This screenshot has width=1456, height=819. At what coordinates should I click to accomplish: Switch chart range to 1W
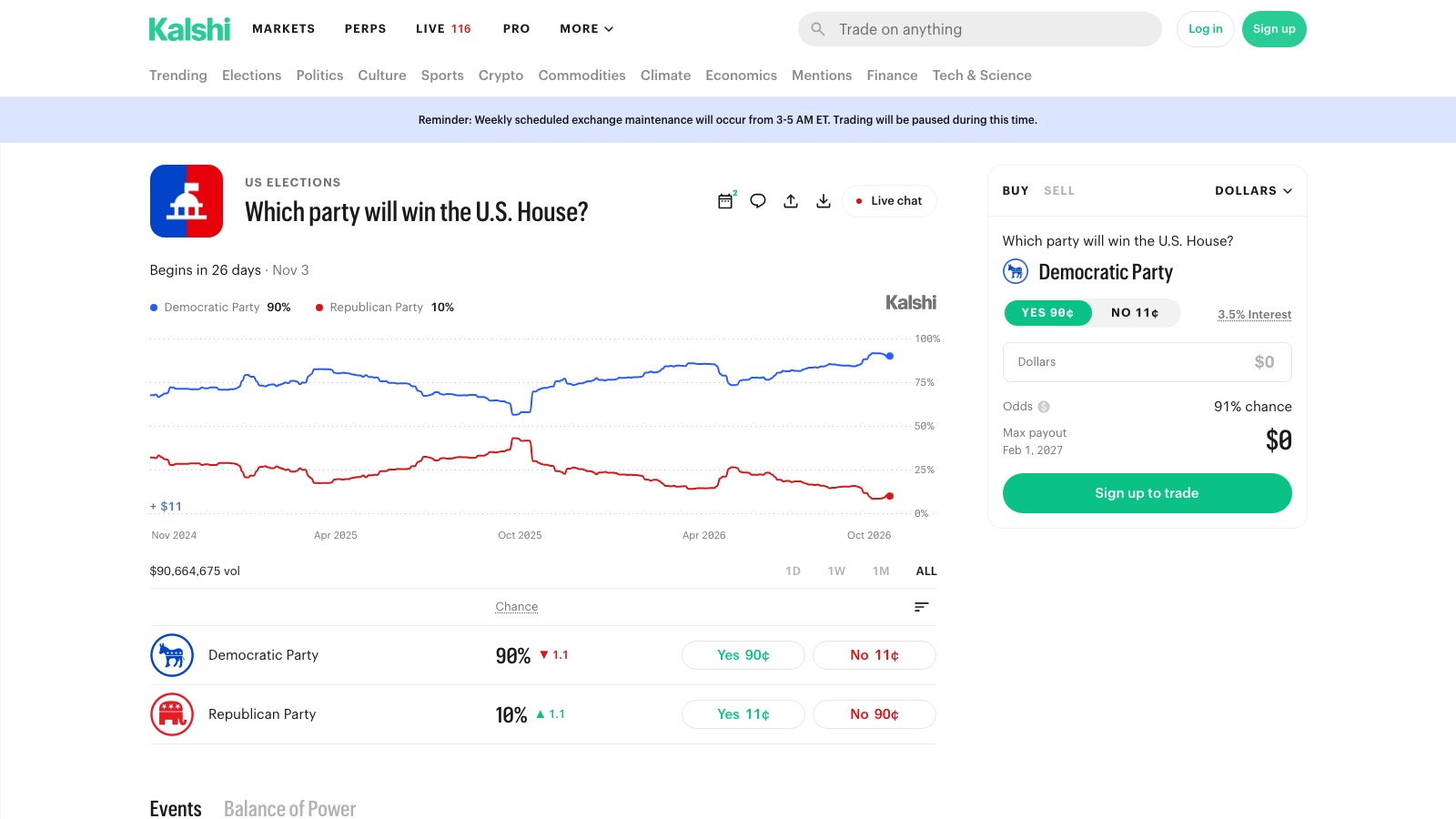coord(836,571)
